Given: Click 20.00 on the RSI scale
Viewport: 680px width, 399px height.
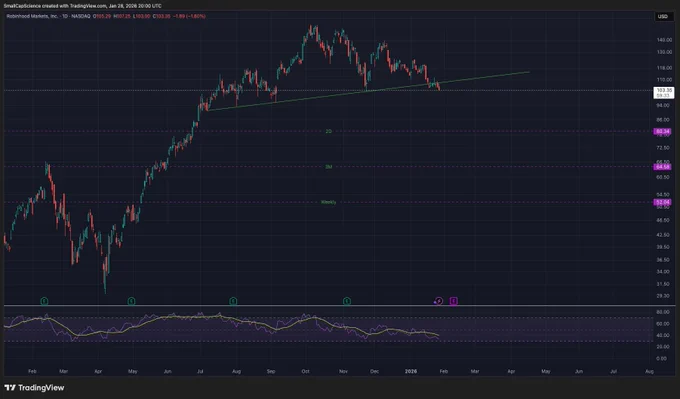Looking at the screenshot, I should pos(662,347).
